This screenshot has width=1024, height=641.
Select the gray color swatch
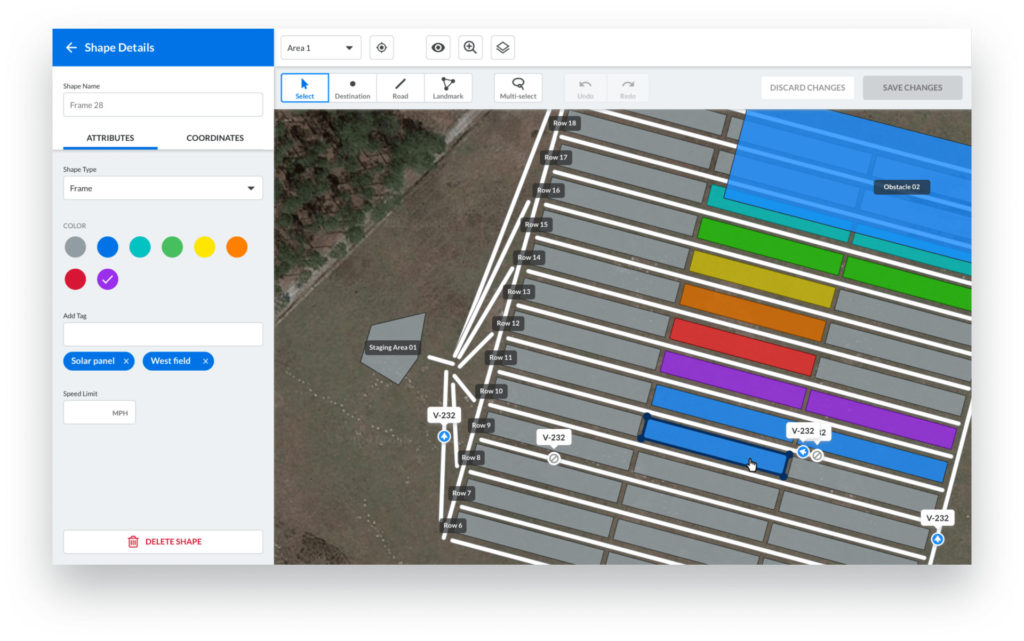tap(75, 247)
